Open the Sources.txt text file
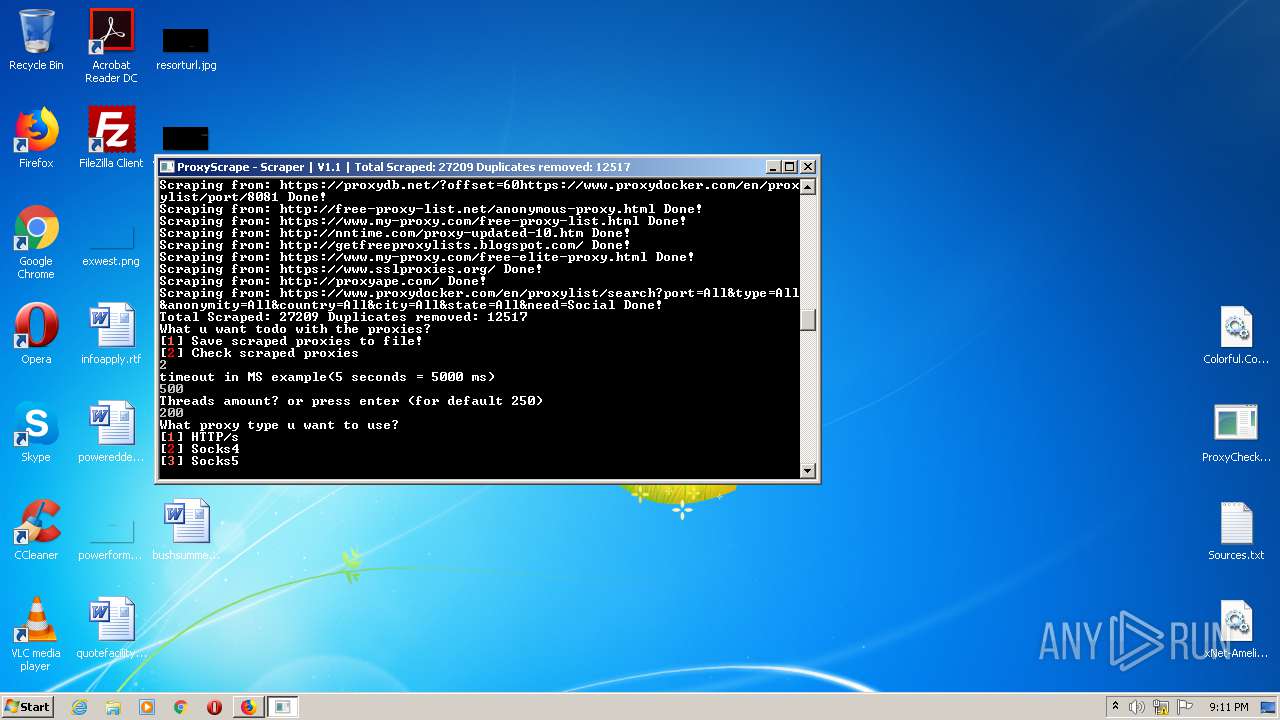The width and height of the screenshot is (1280, 720). pyautogui.click(x=1236, y=530)
